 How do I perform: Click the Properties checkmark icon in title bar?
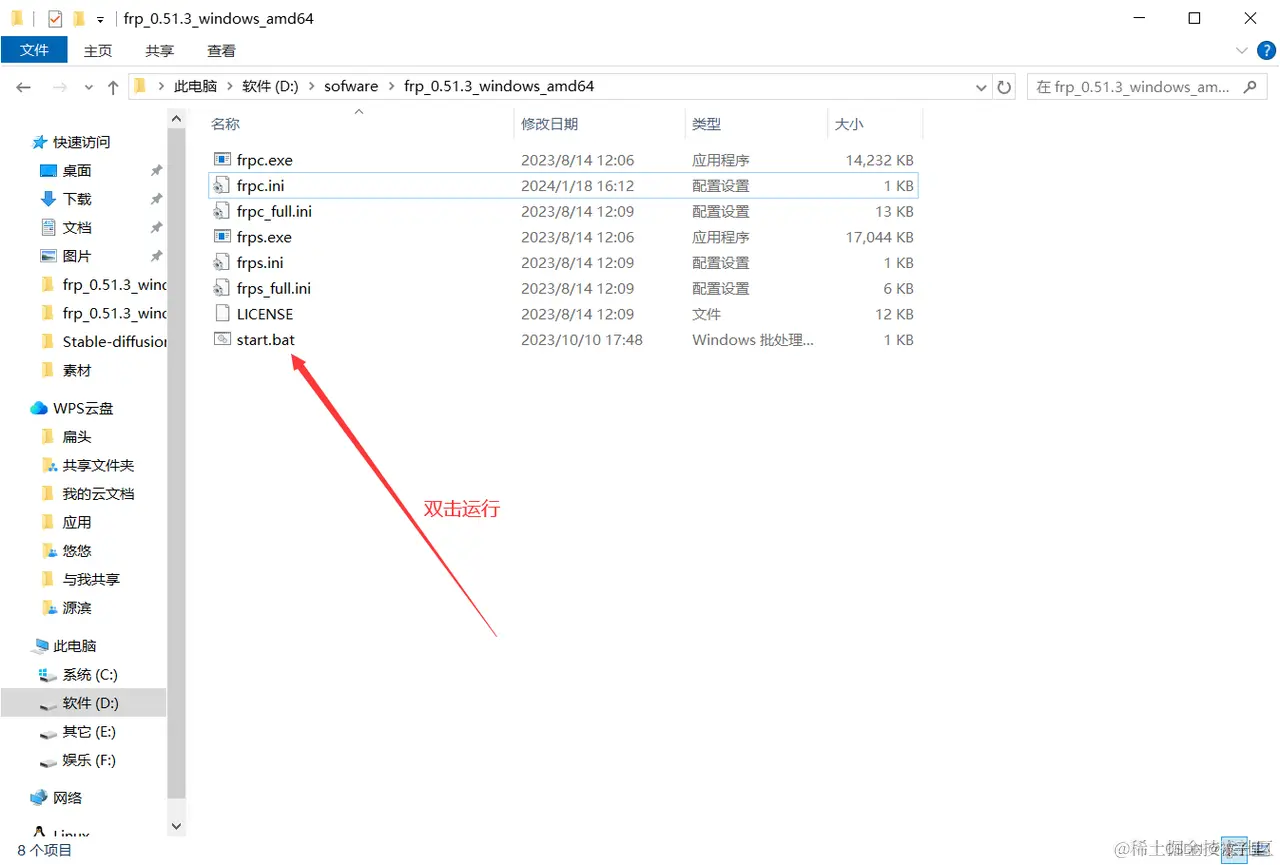pos(55,18)
